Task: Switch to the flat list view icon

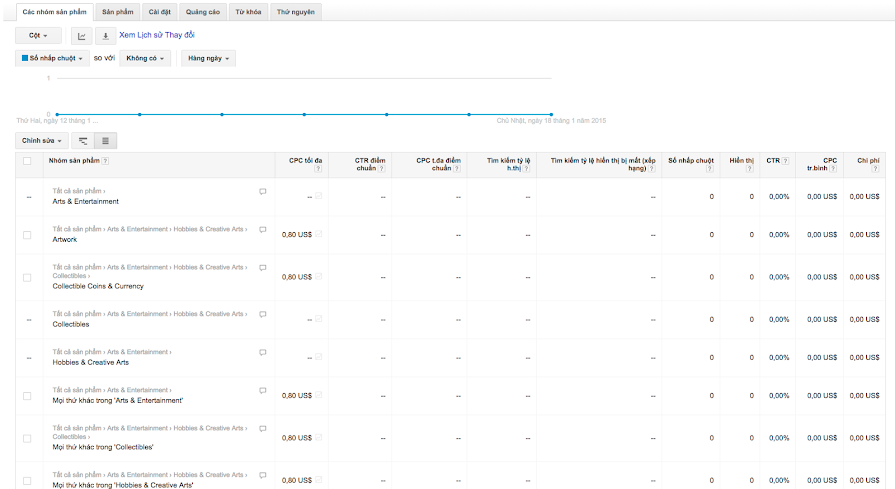Action: (x=106, y=141)
